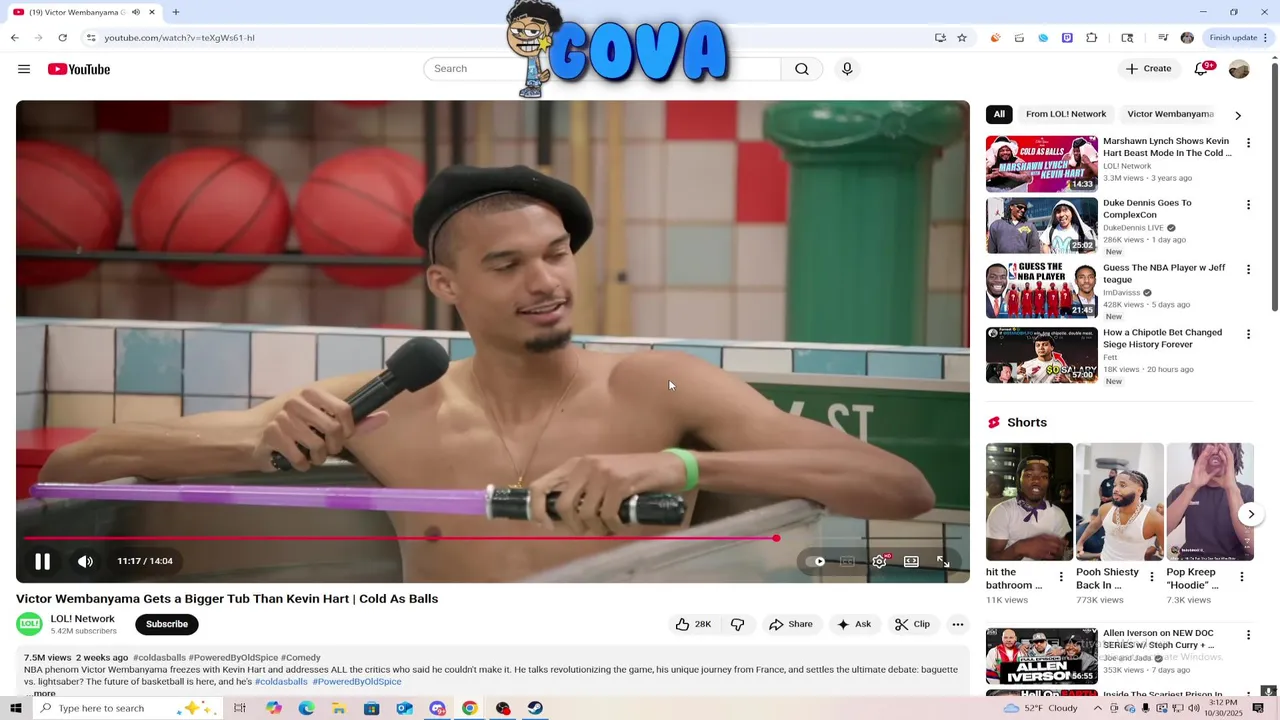Image resolution: width=1280 pixels, height=720 pixels.
Task: Open the Chipotle Bet video title
Action: click(x=1162, y=338)
